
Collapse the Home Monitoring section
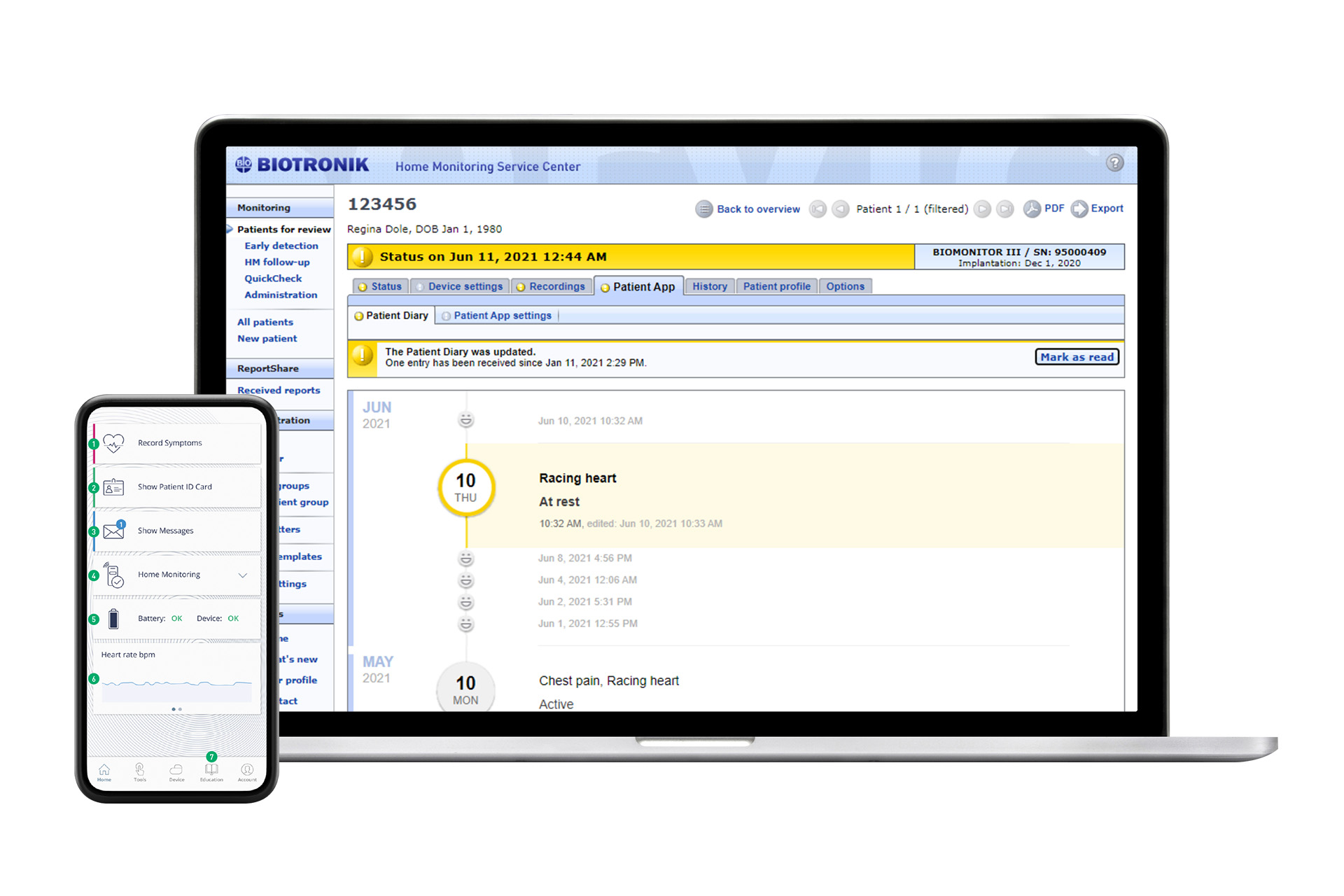243,574
